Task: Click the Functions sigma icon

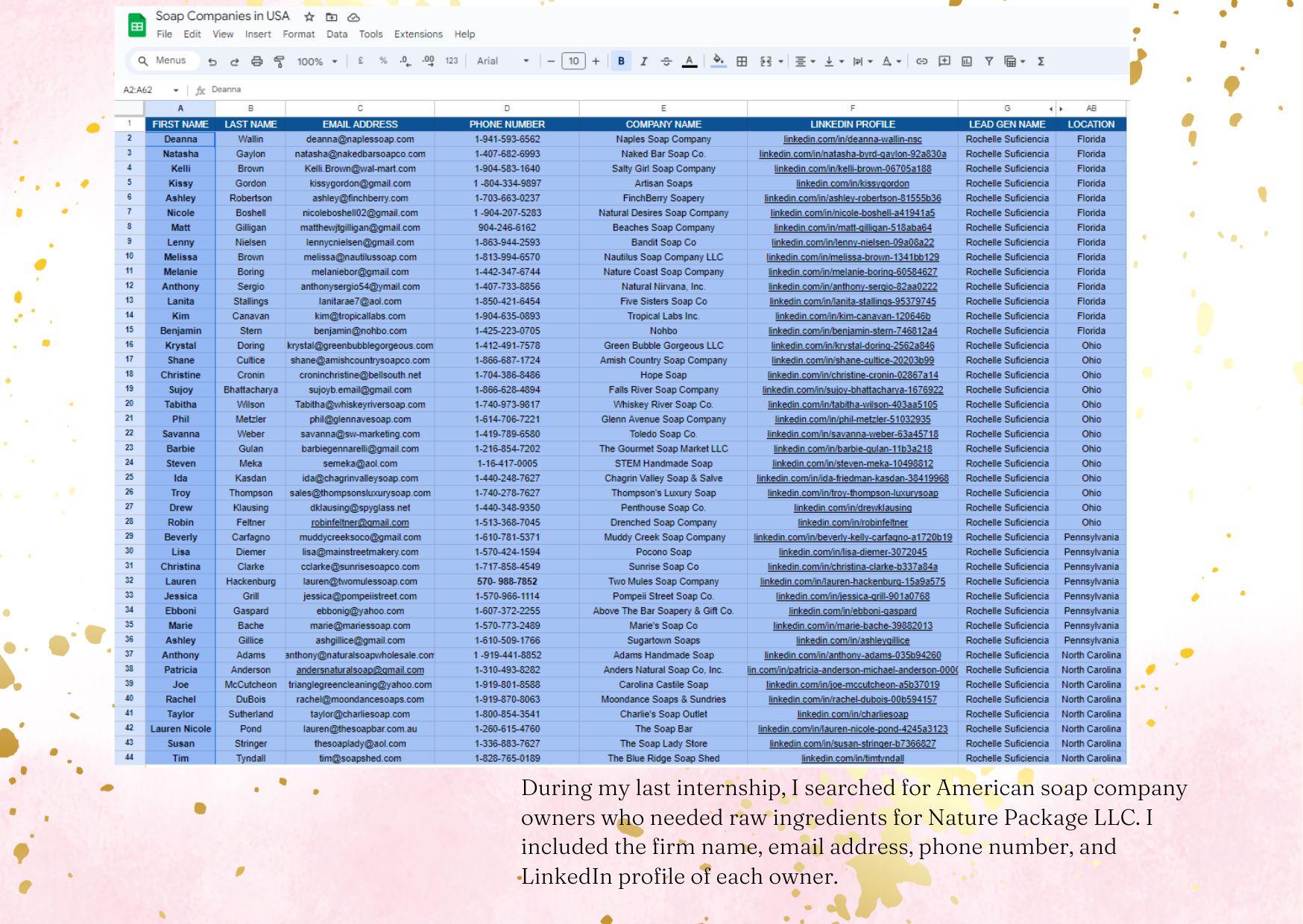Action: (1041, 61)
